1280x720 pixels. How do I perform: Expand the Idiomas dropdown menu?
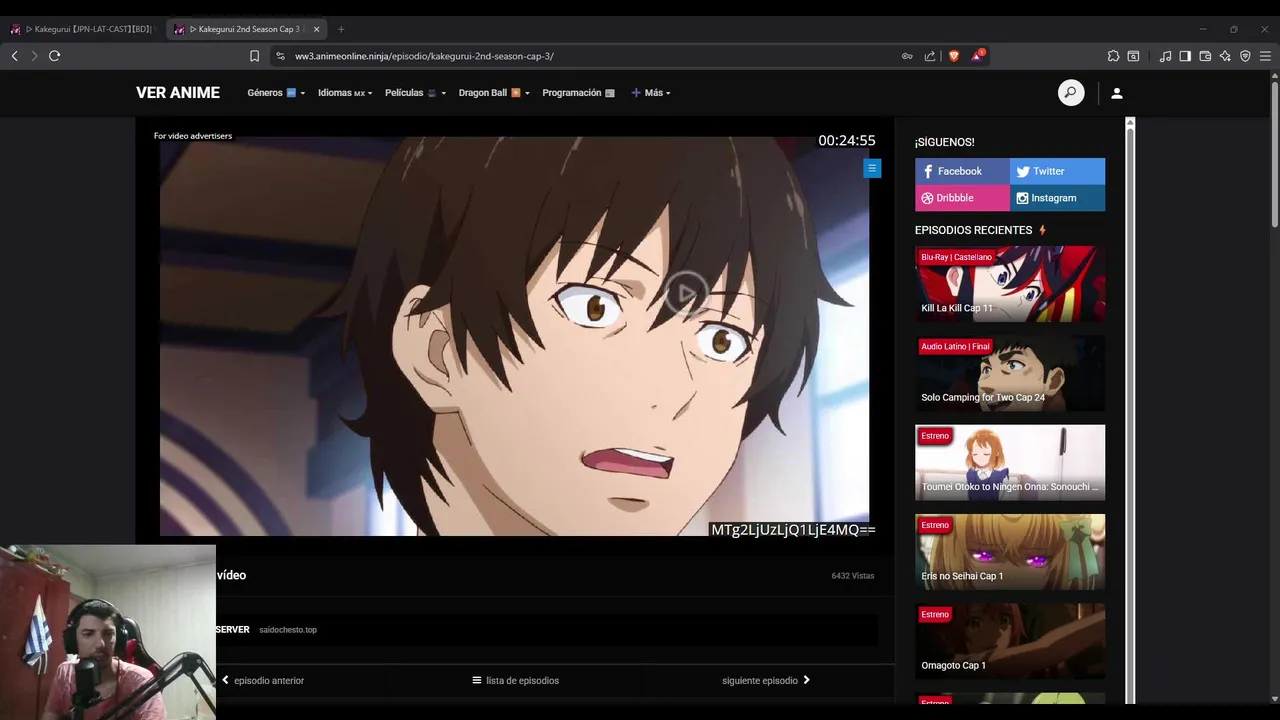pyautogui.click(x=345, y=93)
